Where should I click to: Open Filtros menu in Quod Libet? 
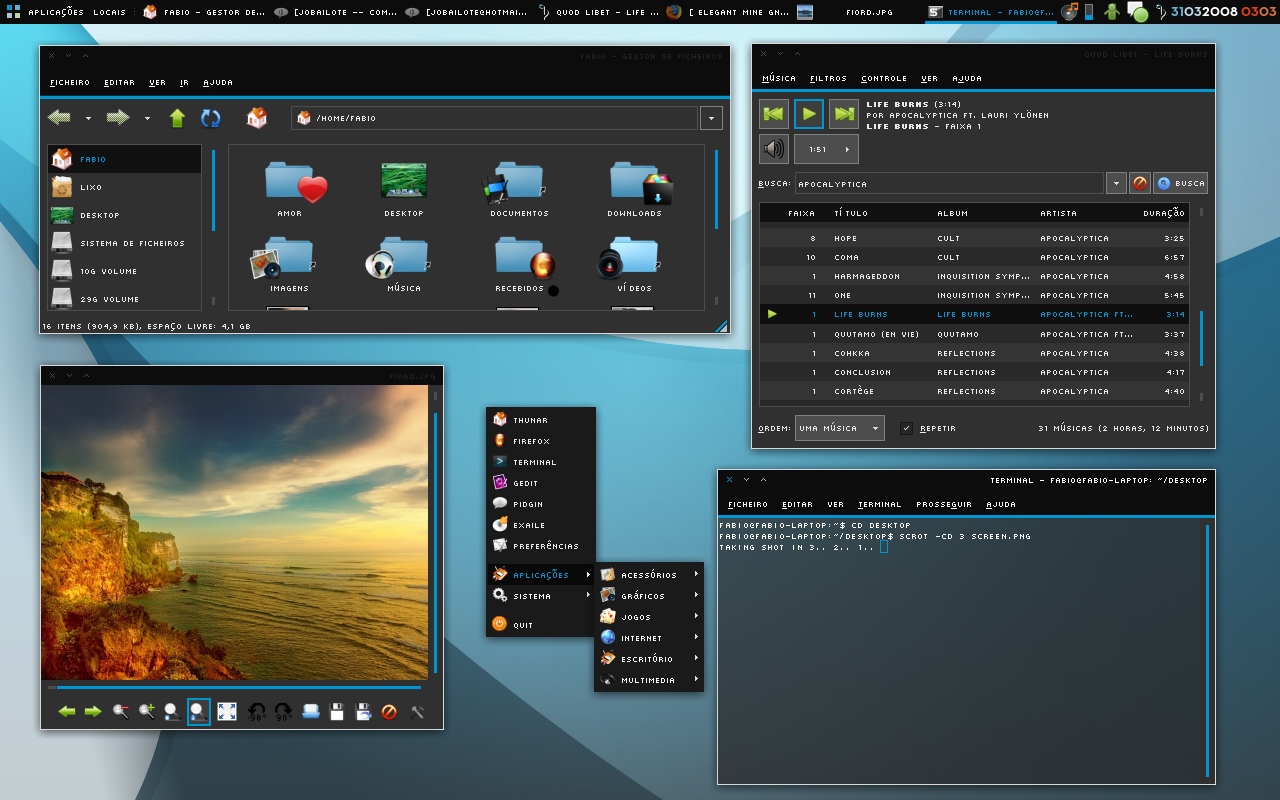tap(828, 78)
